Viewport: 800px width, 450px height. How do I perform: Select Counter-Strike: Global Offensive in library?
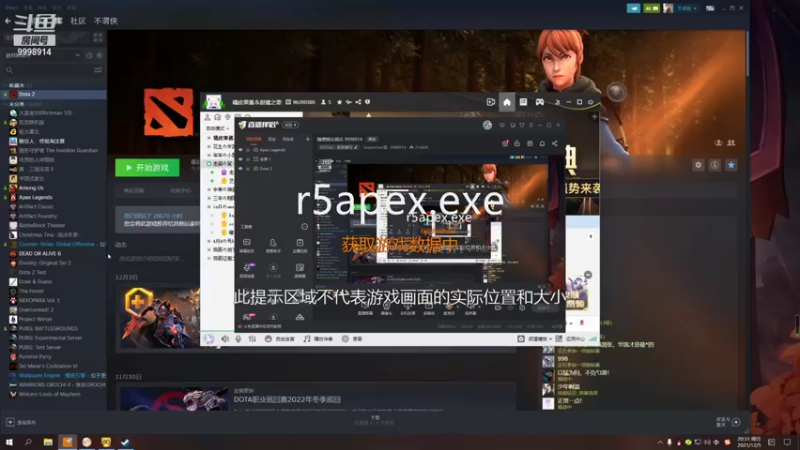click(54, 244)
